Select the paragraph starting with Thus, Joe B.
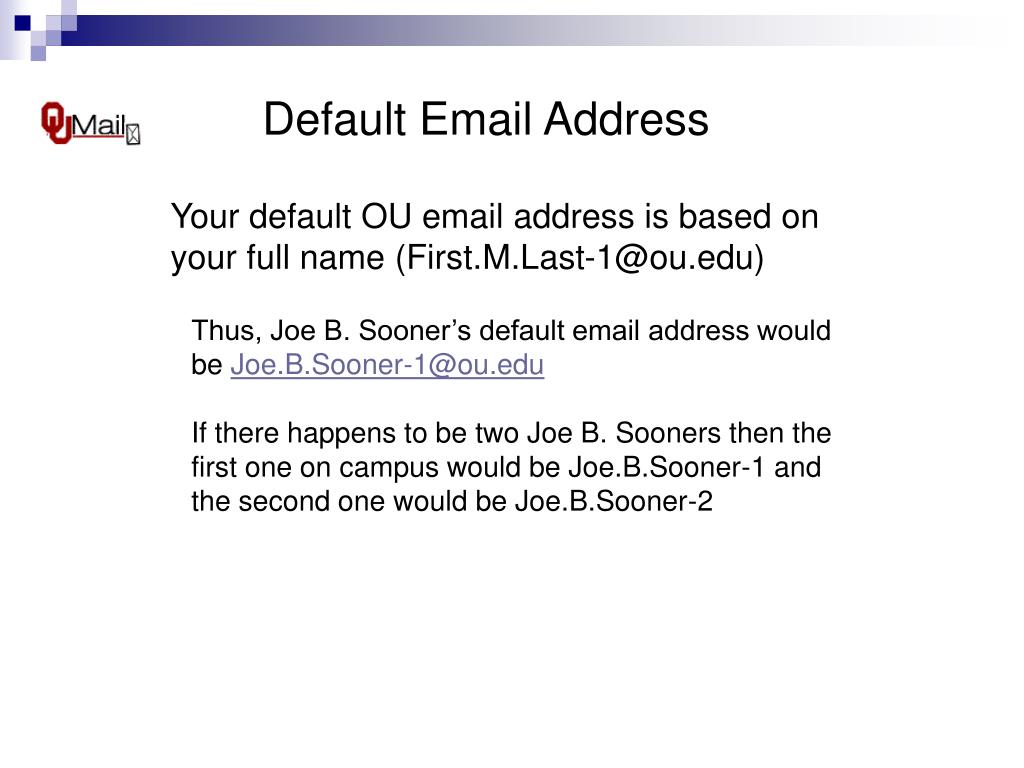 click(511, 347)
